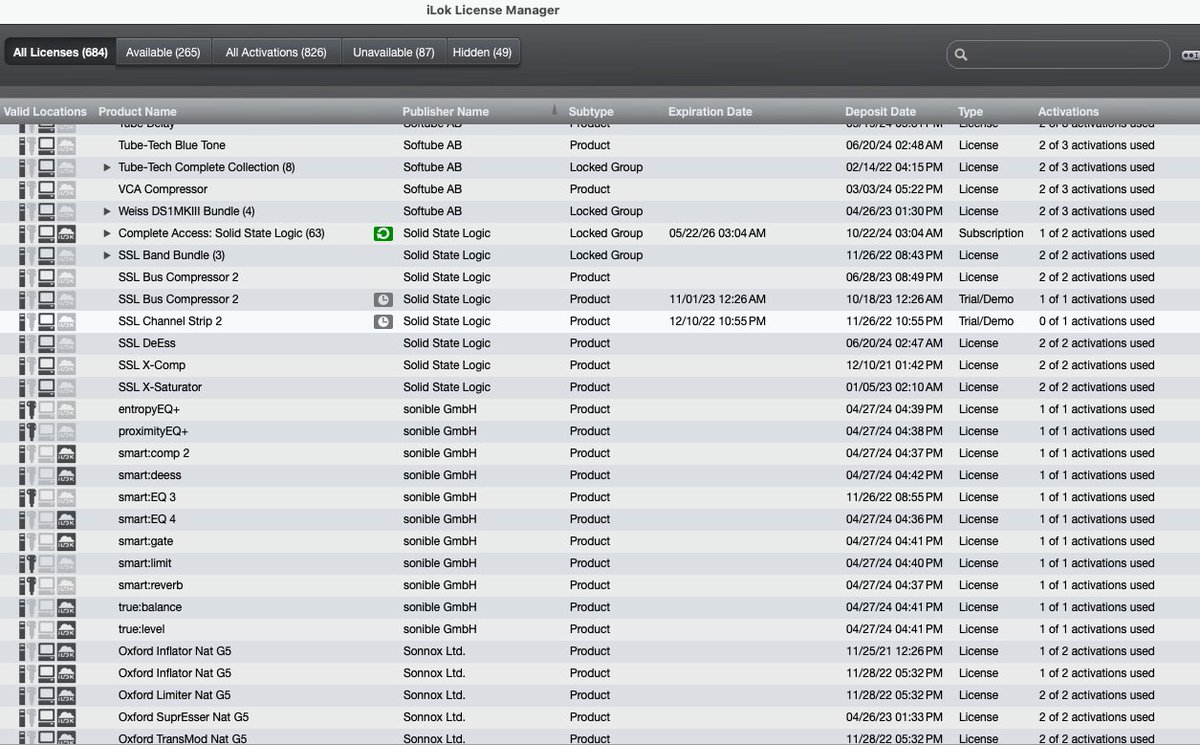Click inside the license search field
This screenshot has width=1200, height=745.
click(1058, 54)
